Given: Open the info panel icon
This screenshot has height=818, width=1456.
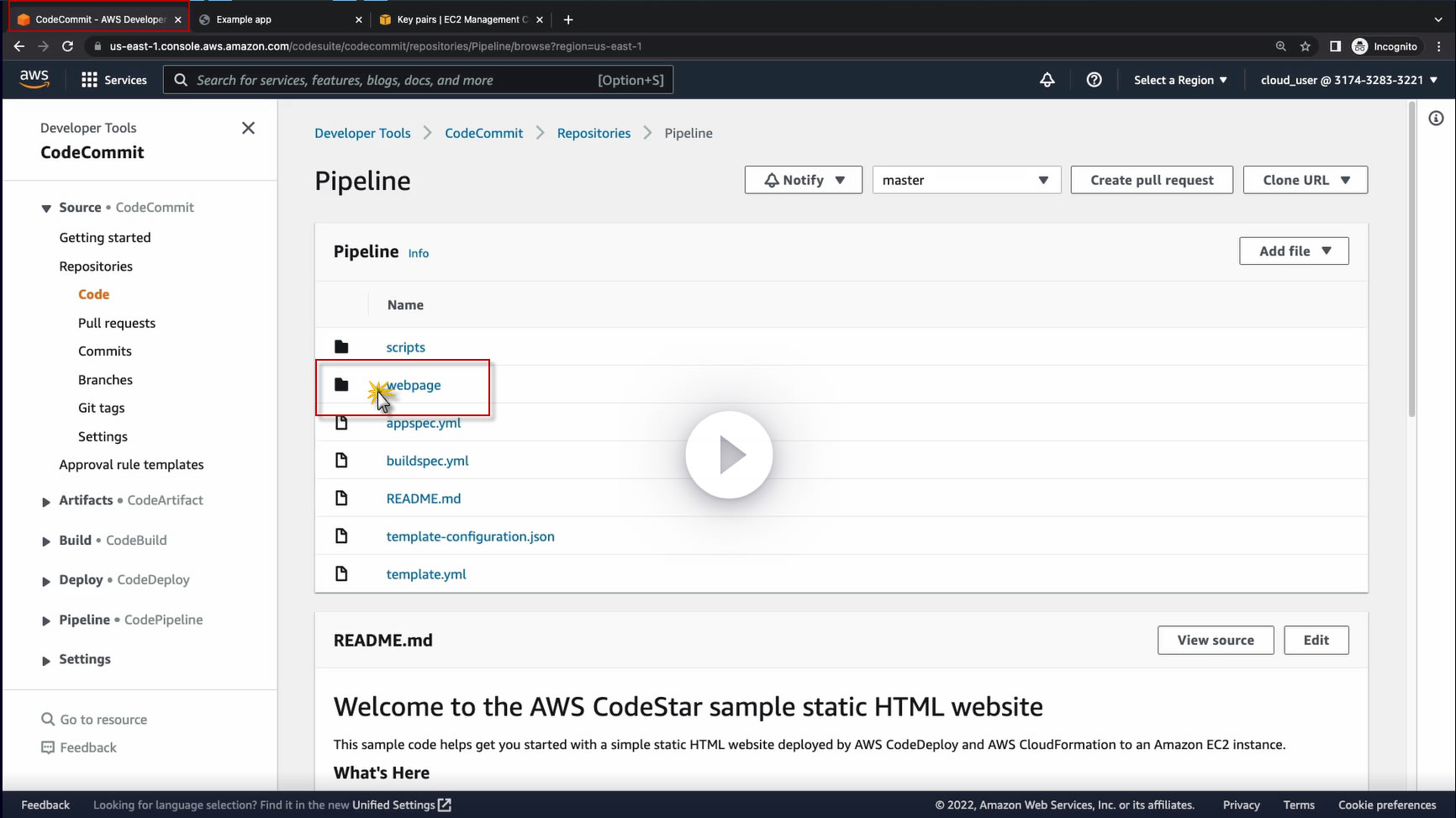Looking at the screenshot, I should pyautogui.click(x=1436, y=119).
